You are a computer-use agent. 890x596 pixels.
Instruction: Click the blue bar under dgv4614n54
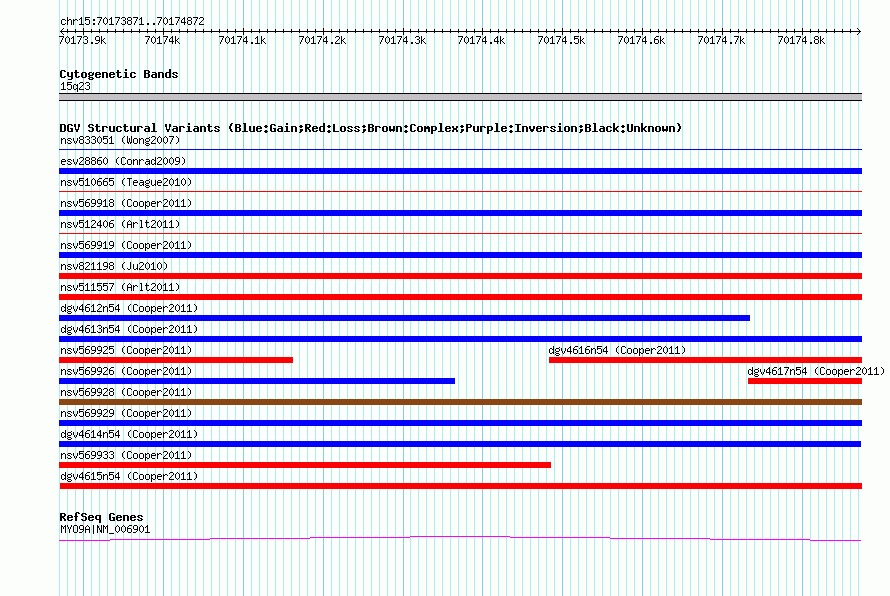coord(460,444)
